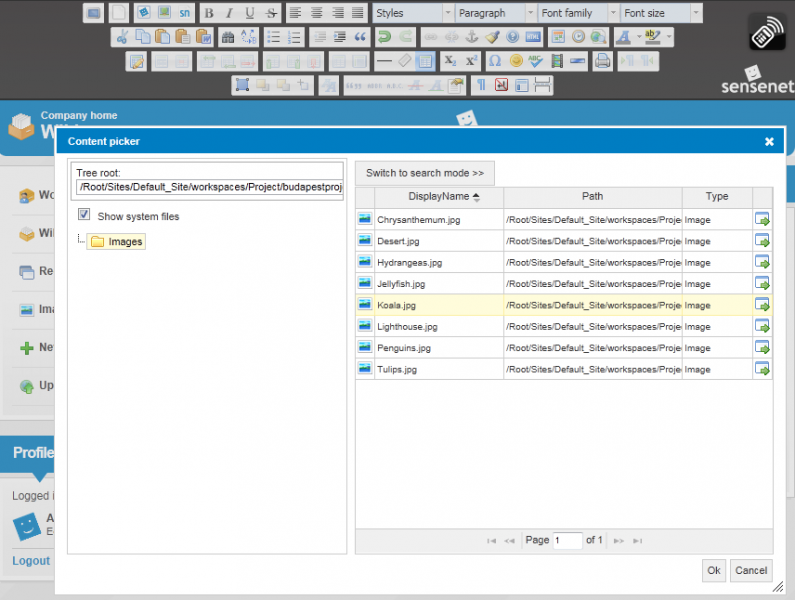Image resolution: width=795 pixels, height=600 pixels.
Task: Click the Cancel button
Action: pyautogui.click(x=751, y=571)
